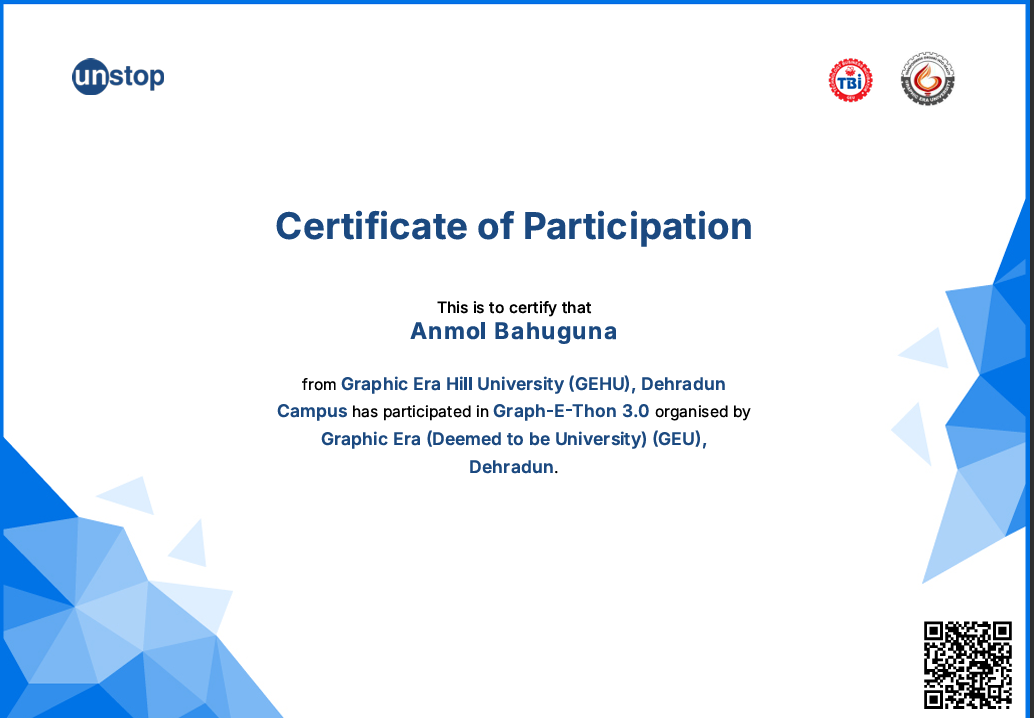Viewport: 1034px width, 718px height.
Task: Click 'Graphic Era Hill University (GEHU), Dehradun' text
Action: (x=533, y=384)
